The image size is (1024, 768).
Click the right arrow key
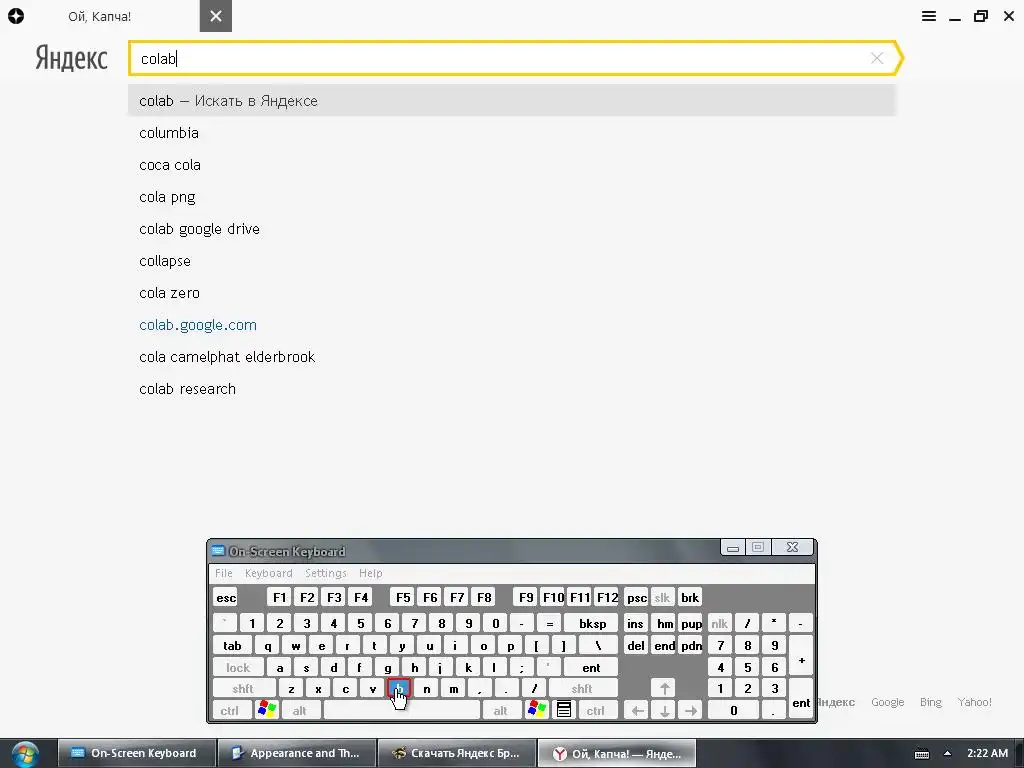[x=691, y=710]
